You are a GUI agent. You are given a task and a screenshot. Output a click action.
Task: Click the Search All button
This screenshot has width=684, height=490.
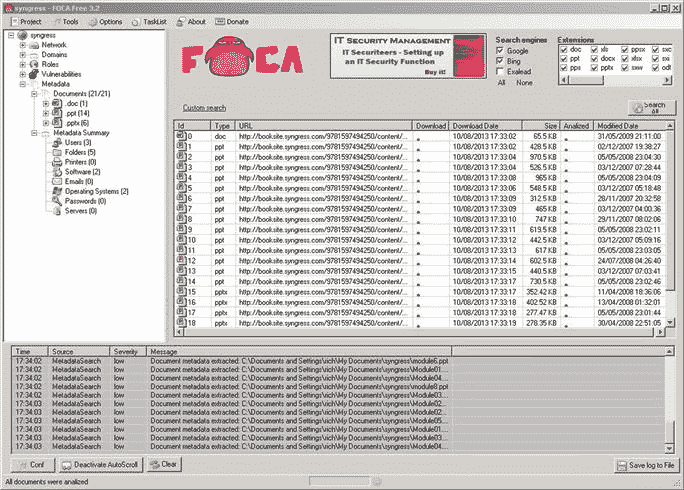pos(652,107)
